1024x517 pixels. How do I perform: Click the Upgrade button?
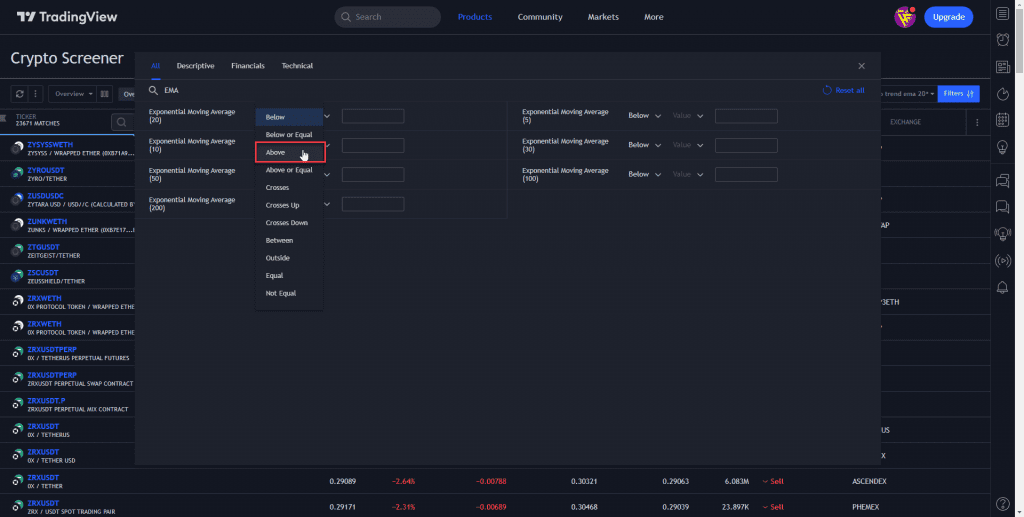click(x=948, y=17)
